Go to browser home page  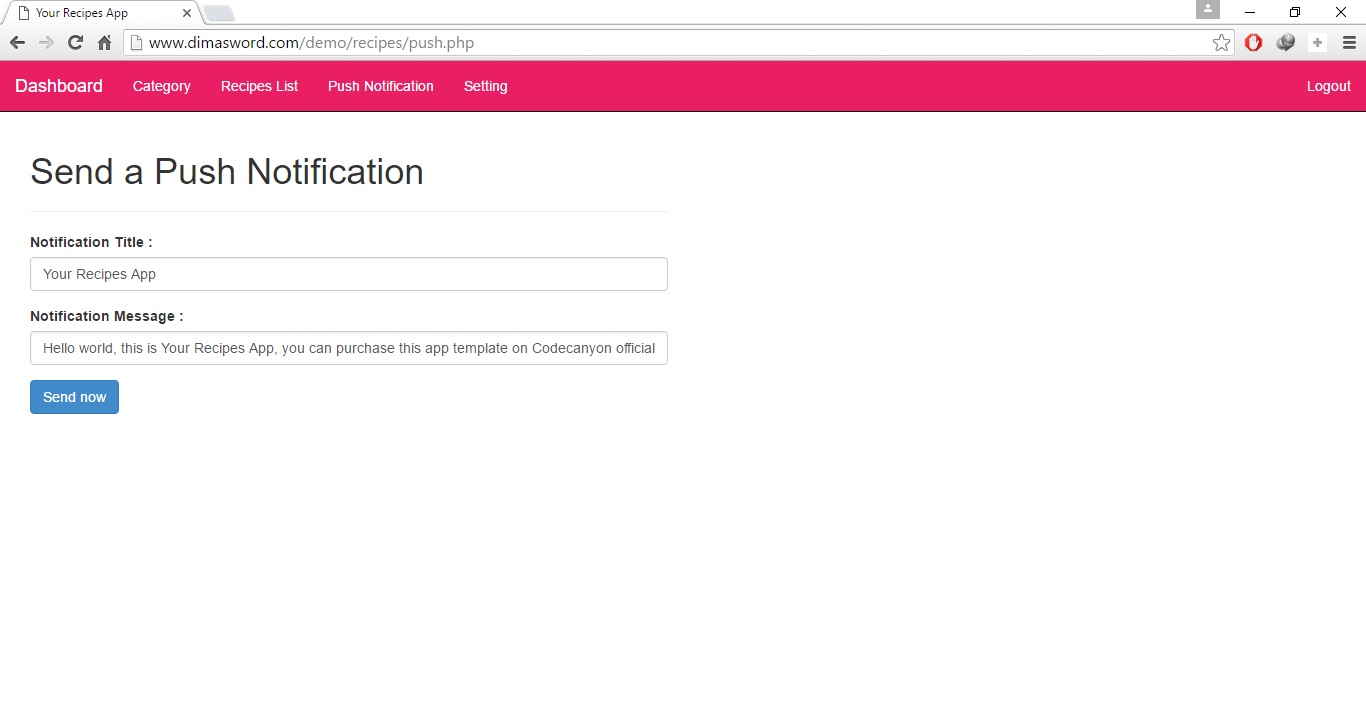(104, 43)
